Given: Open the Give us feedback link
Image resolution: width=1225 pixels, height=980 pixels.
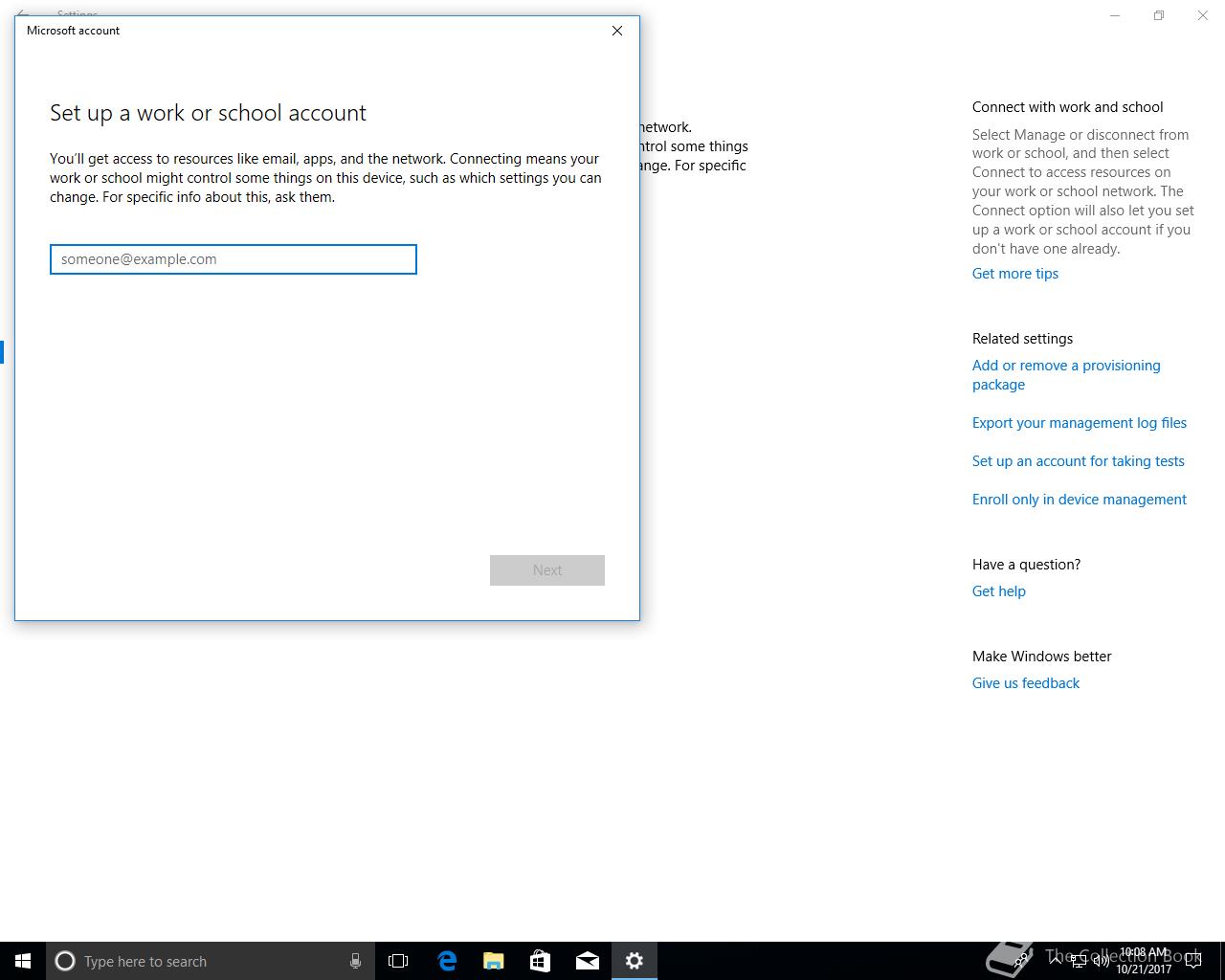Looking at the screenshot, I should [x=1026, y=683].
